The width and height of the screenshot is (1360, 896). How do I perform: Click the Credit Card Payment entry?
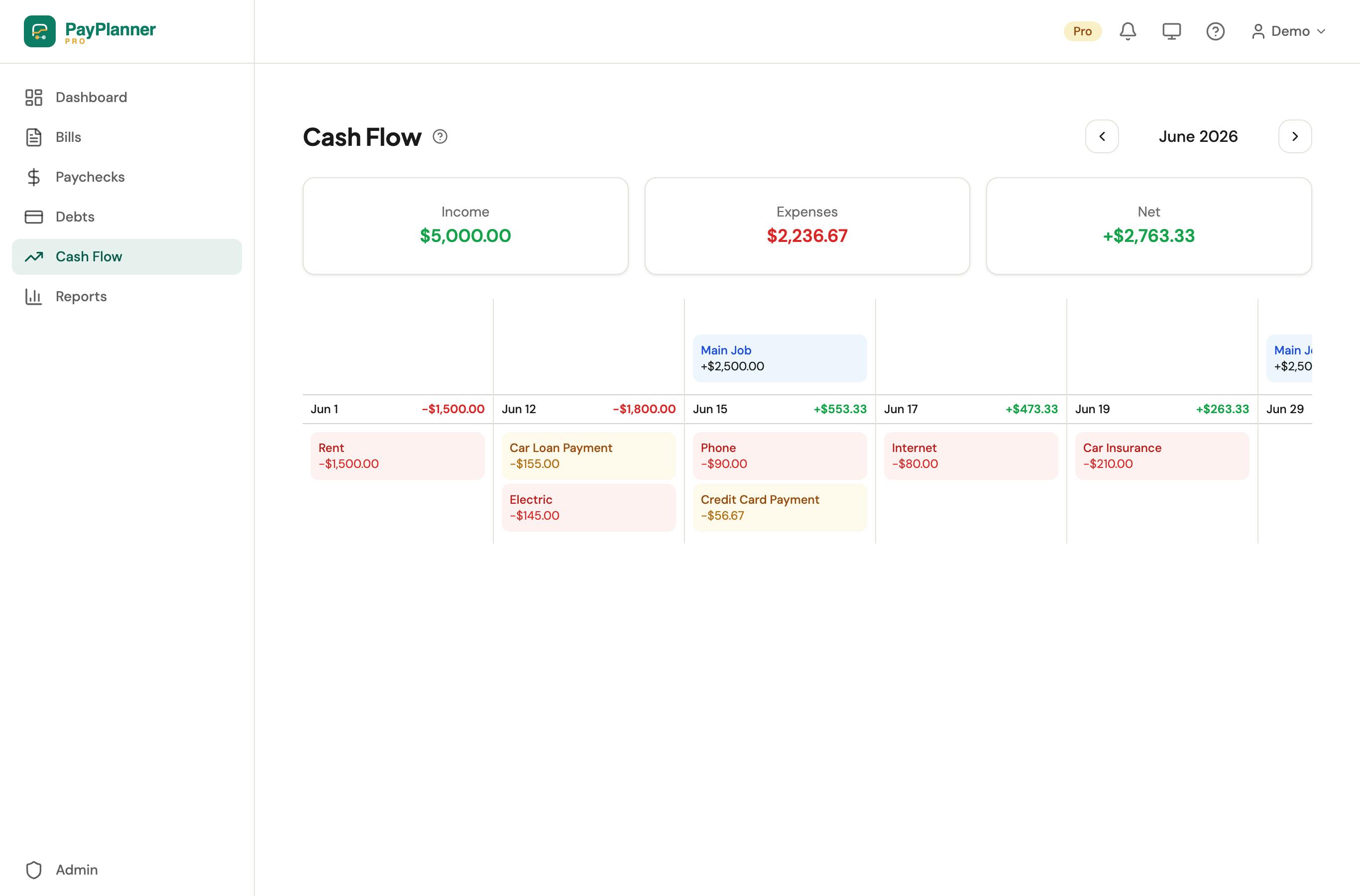coord(780,507)
